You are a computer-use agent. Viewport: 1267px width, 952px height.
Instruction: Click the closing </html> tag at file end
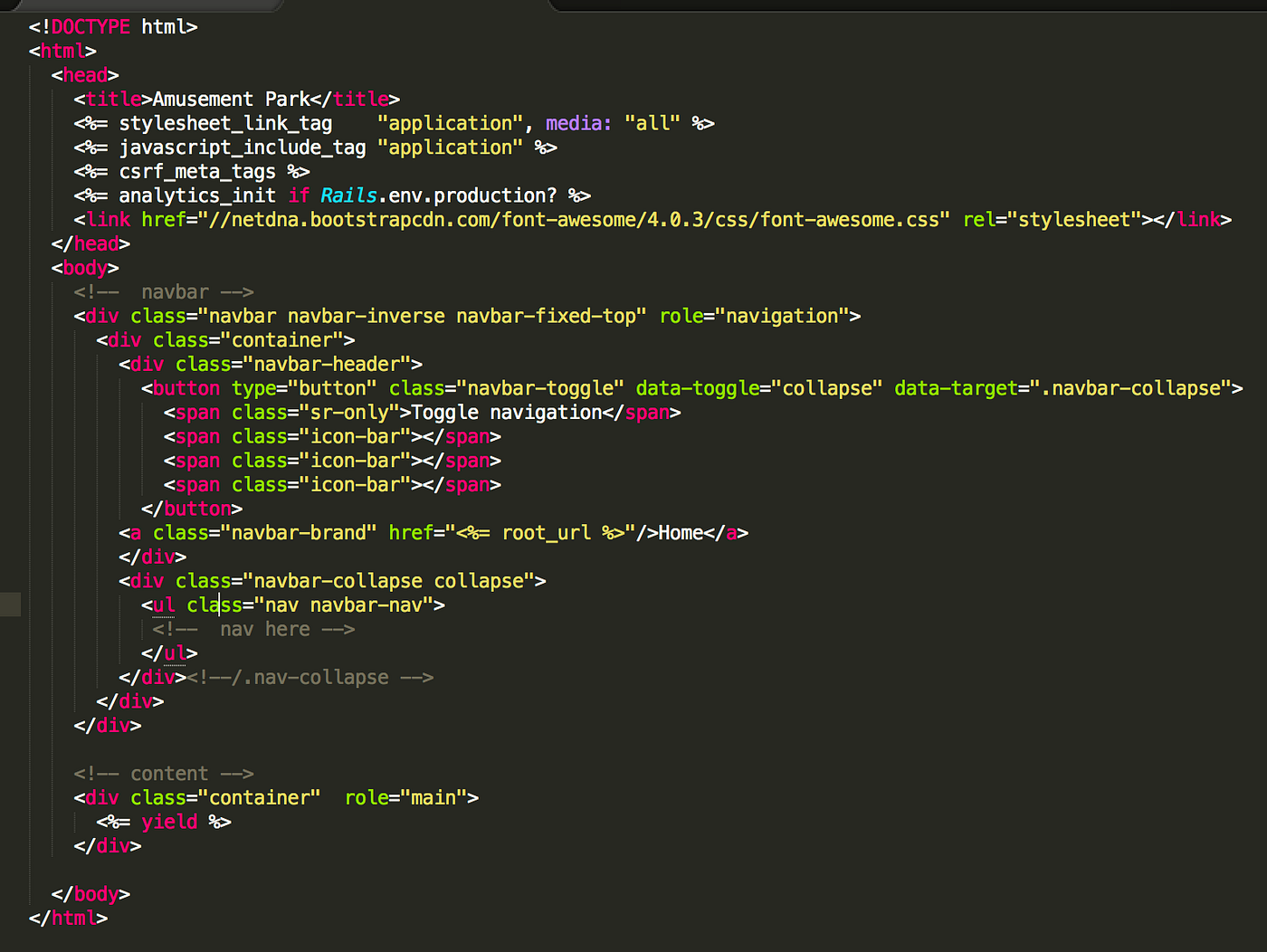[x=68, y=918]
